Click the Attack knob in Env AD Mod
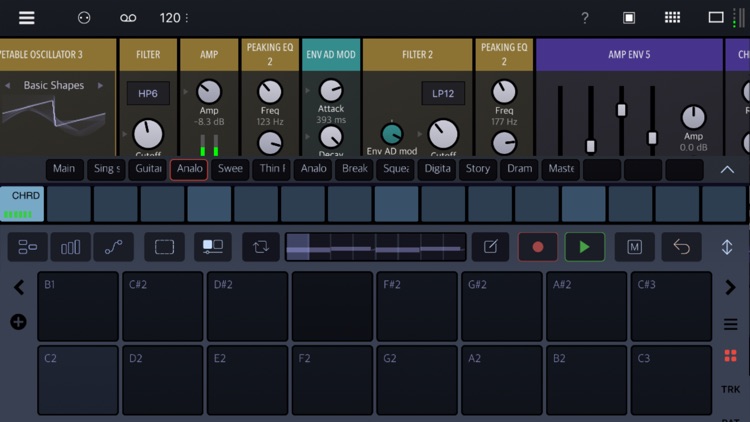Viewport: 750px width, 422px height. tap(331, 90)
